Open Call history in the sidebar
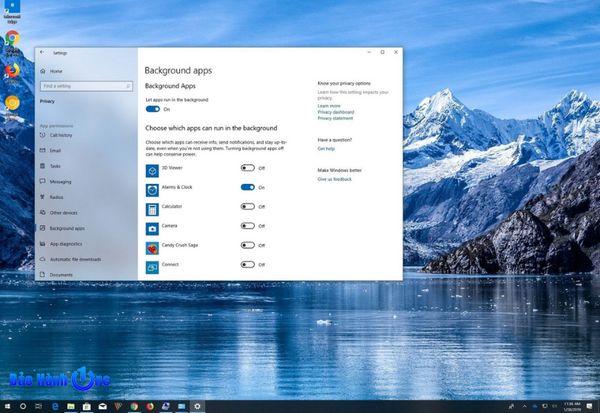The height and width of the screenshot is (413, 600). (x=62, y=135)
